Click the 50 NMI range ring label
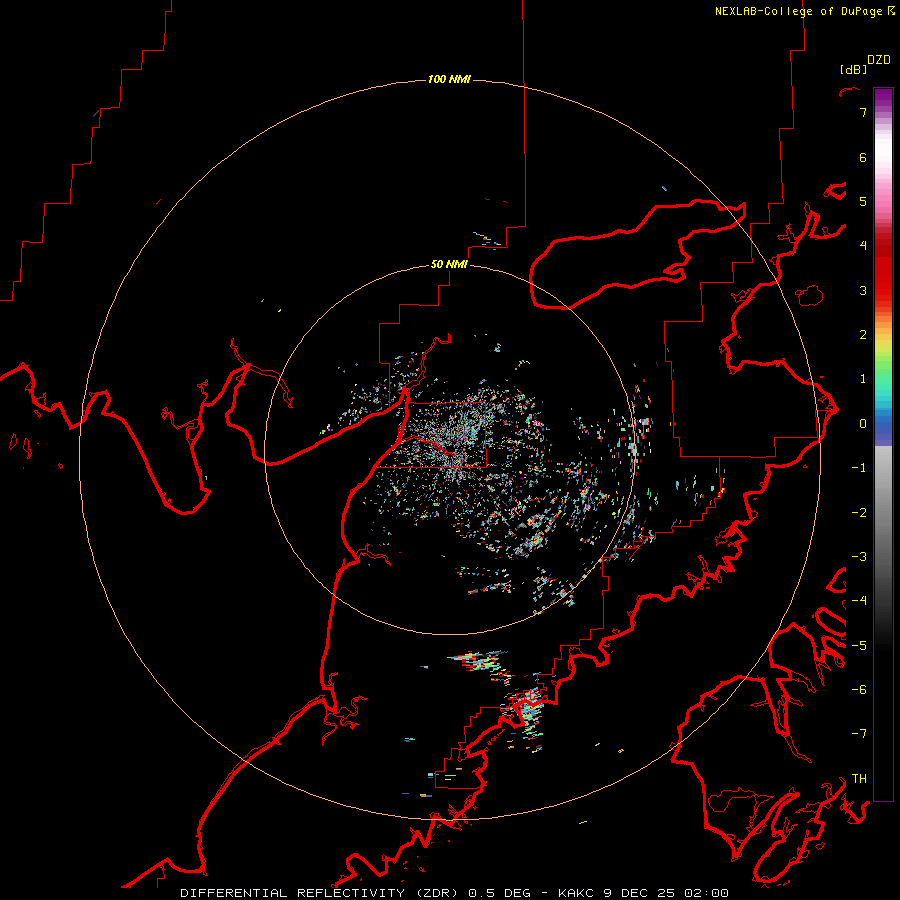900x900 pixels. click(x=449, y=264)
